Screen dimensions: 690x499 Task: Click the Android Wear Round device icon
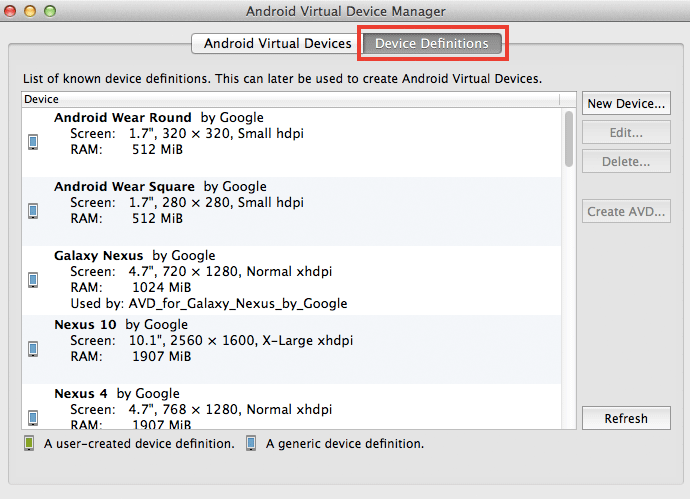coord(33,142)
